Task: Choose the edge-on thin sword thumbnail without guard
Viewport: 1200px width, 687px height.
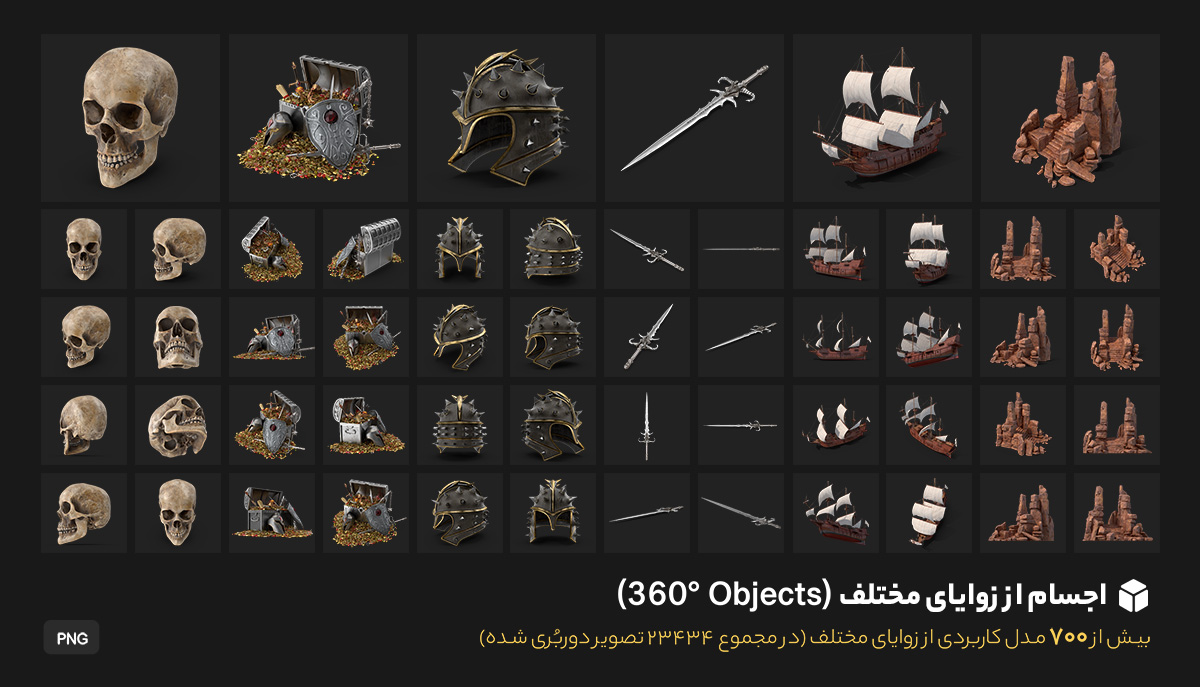Action: pyautogui.click(x=741, y=249)
